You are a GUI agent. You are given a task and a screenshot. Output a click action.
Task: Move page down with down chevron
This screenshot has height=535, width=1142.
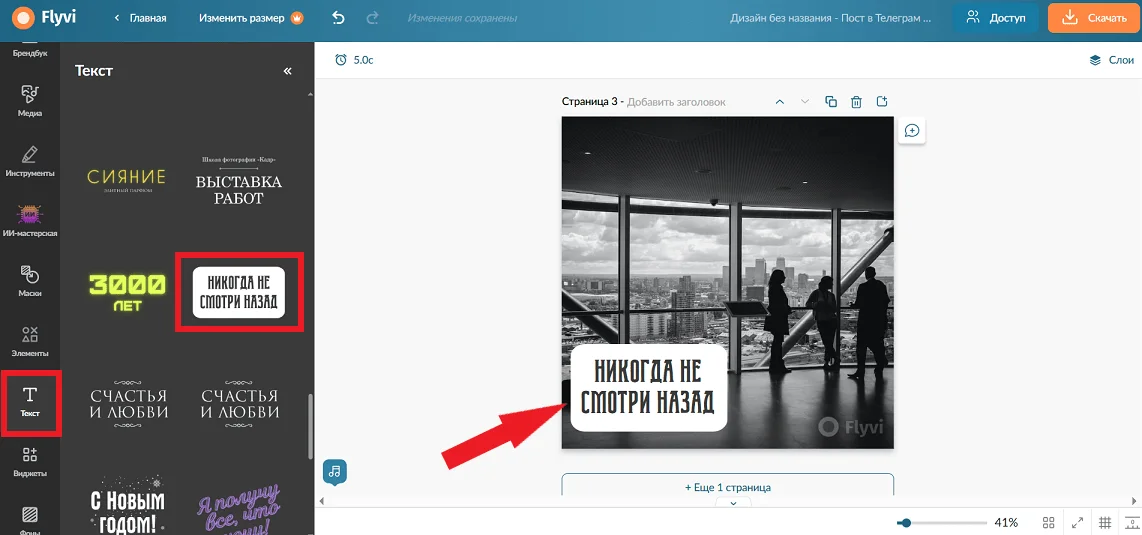point(805,102)
